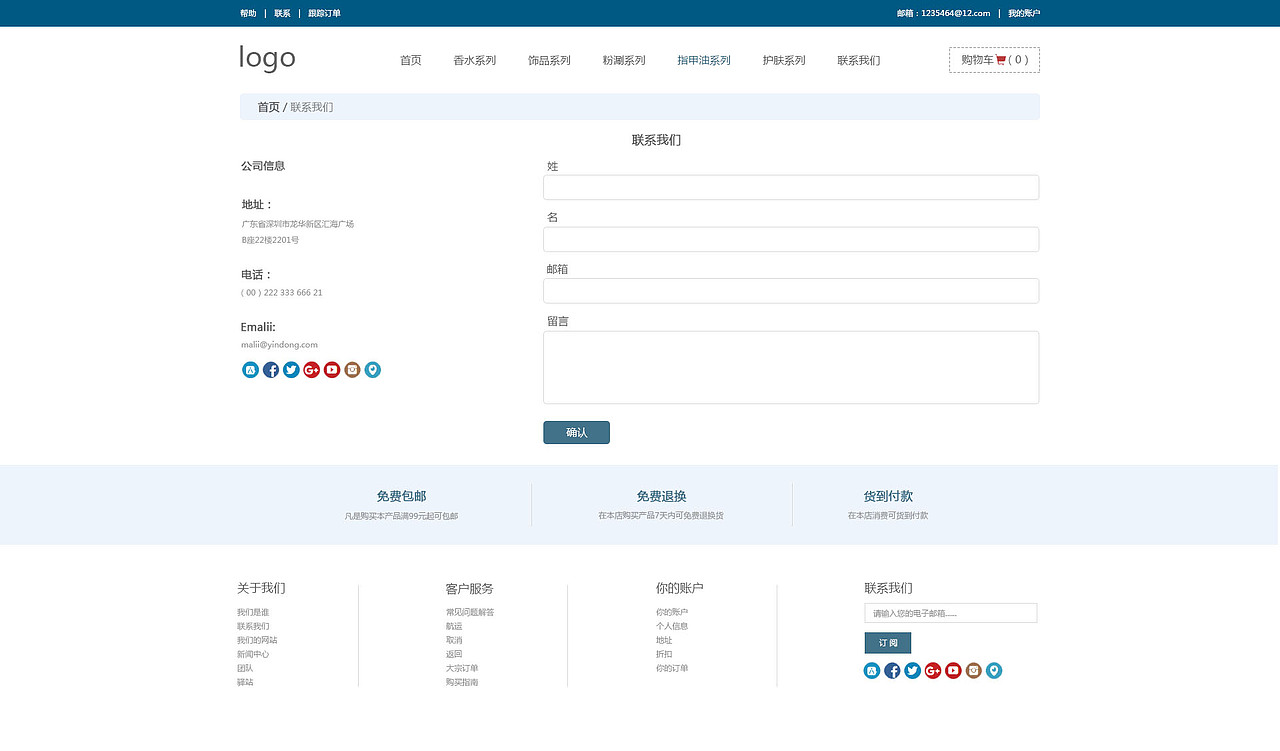Click the YouTube icon under company info
Screen dimensions: 1280x751
point(332,370)
